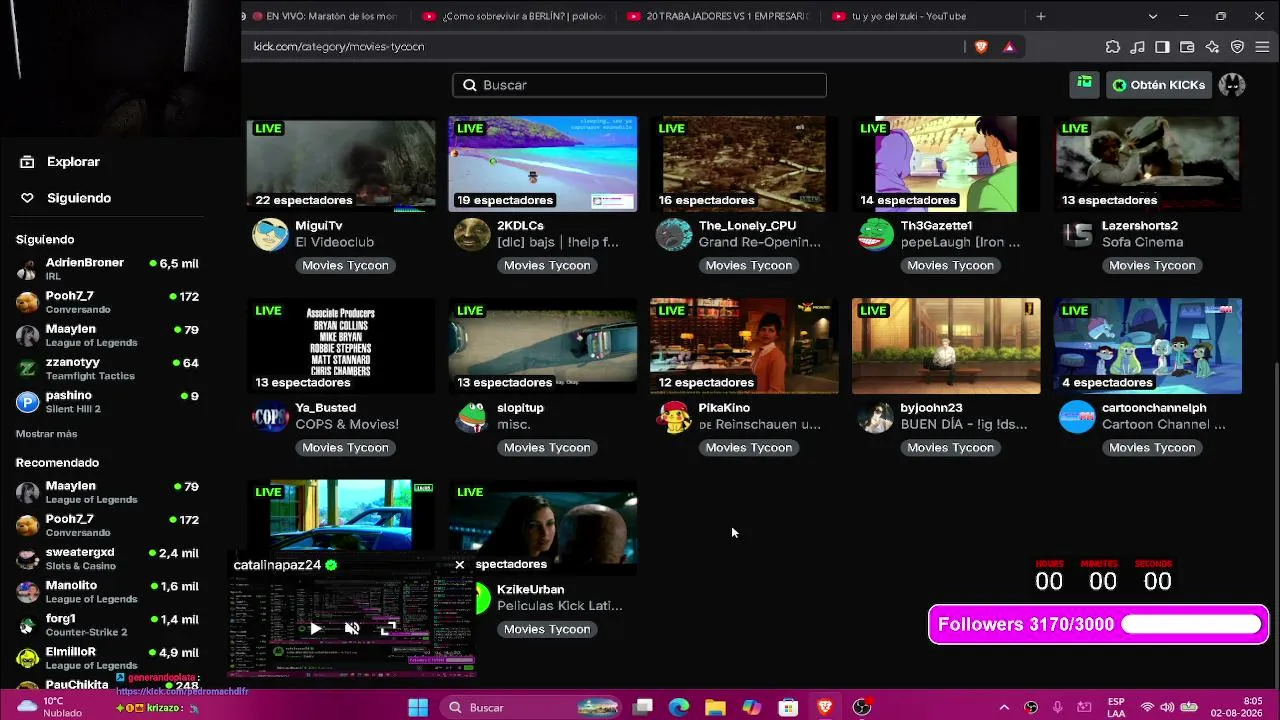Image resolution: width=1280 pixels, height=720 pixels.
Task: Click Movies Tycoon tag under Lazershorts2
Action: (x=1152, y=265)
